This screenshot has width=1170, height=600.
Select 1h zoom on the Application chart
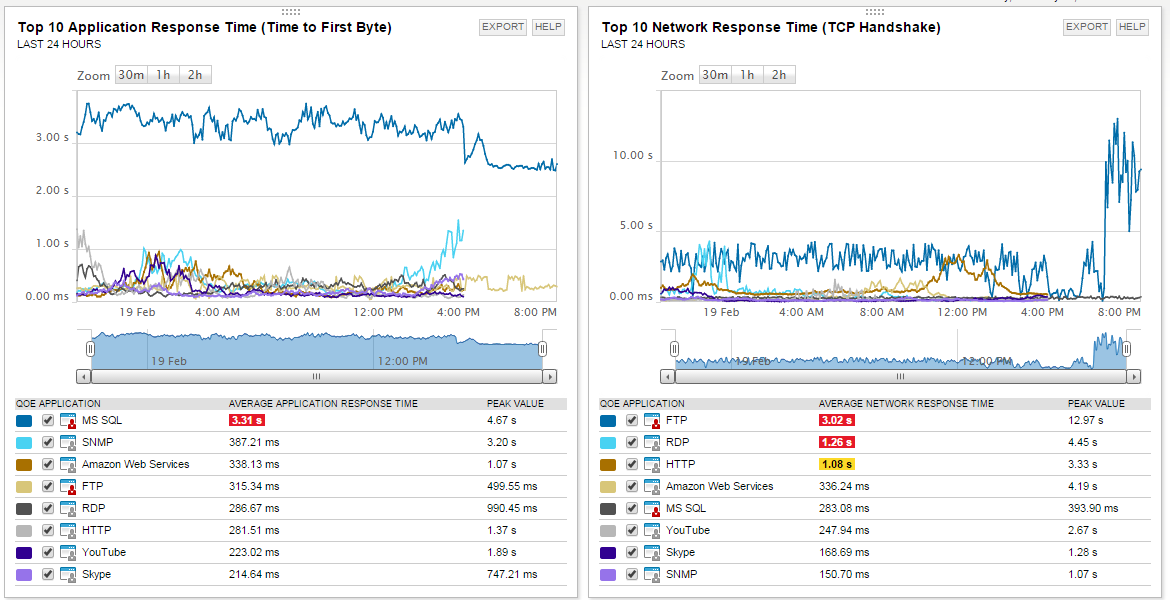(x=163, y=75)
